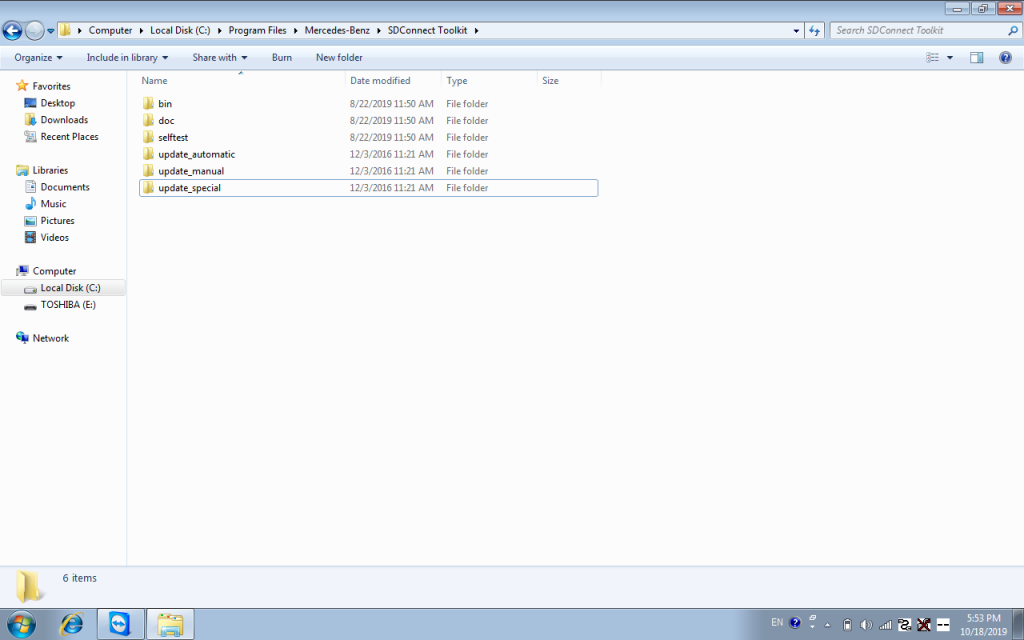
Task: Open the Include in library menu
Action: click(127, 57)
